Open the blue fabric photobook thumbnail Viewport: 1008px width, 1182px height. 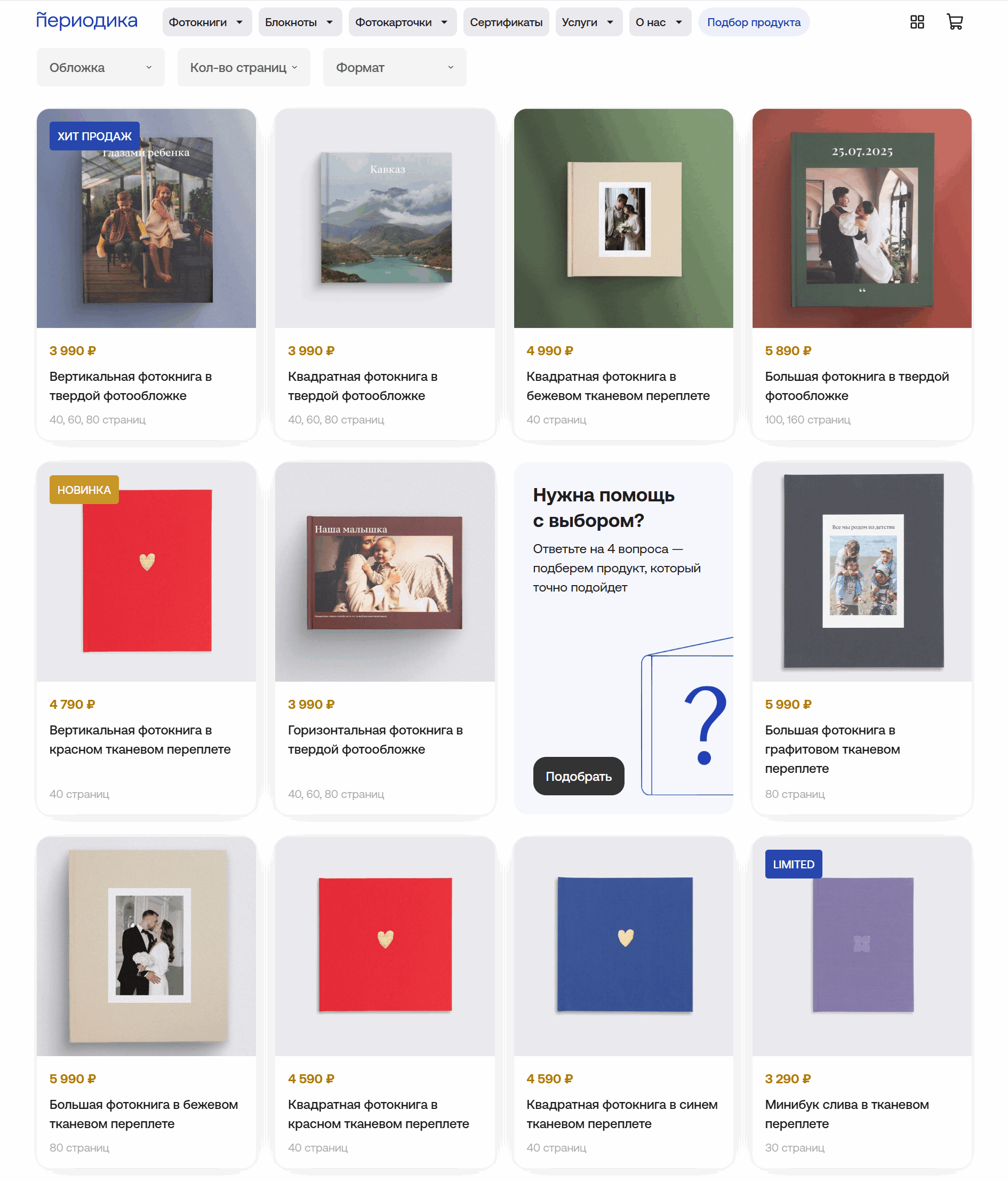623,946
